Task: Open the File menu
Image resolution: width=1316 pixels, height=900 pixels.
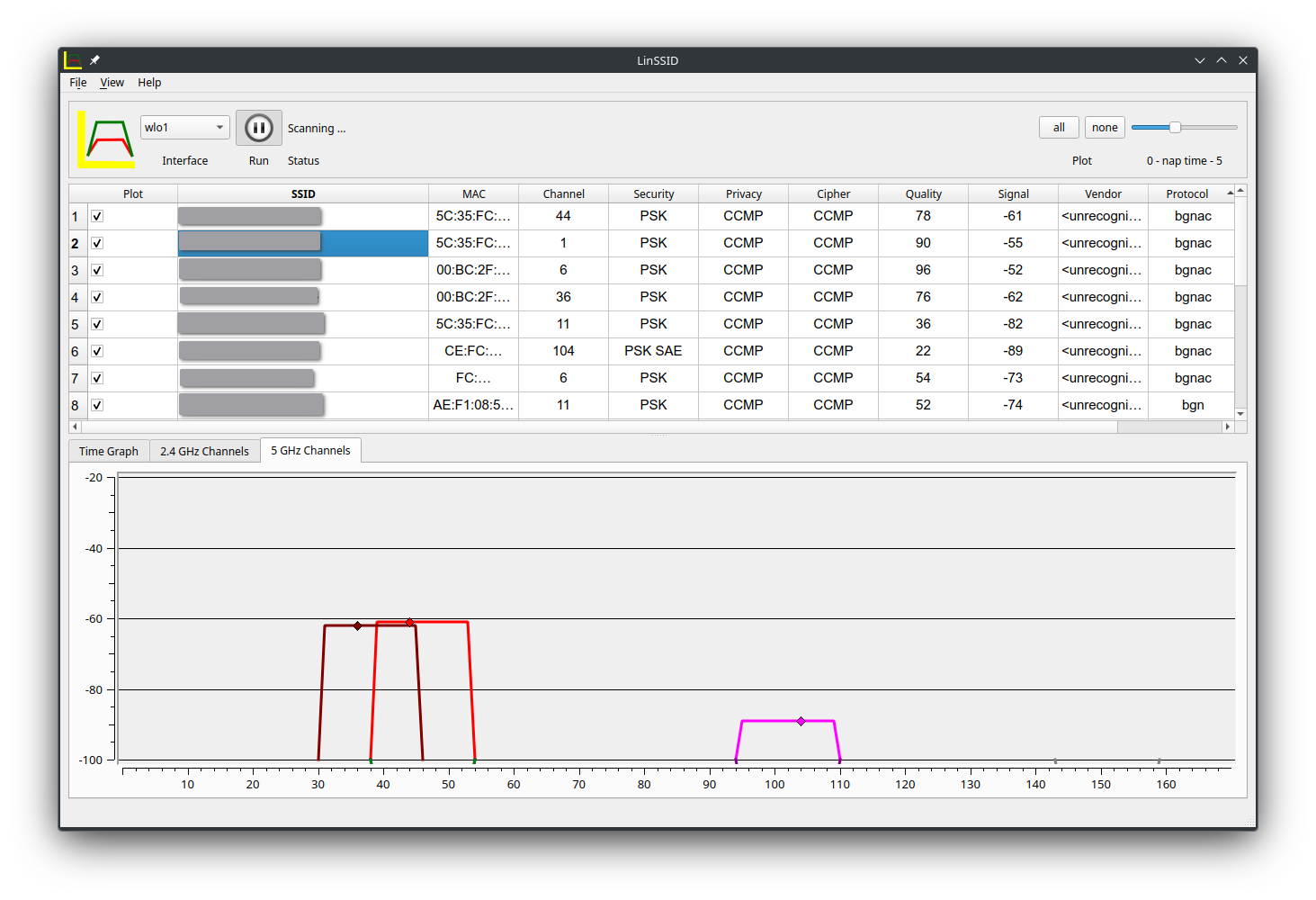Action: pyautogui.click(x=78, y=82)
